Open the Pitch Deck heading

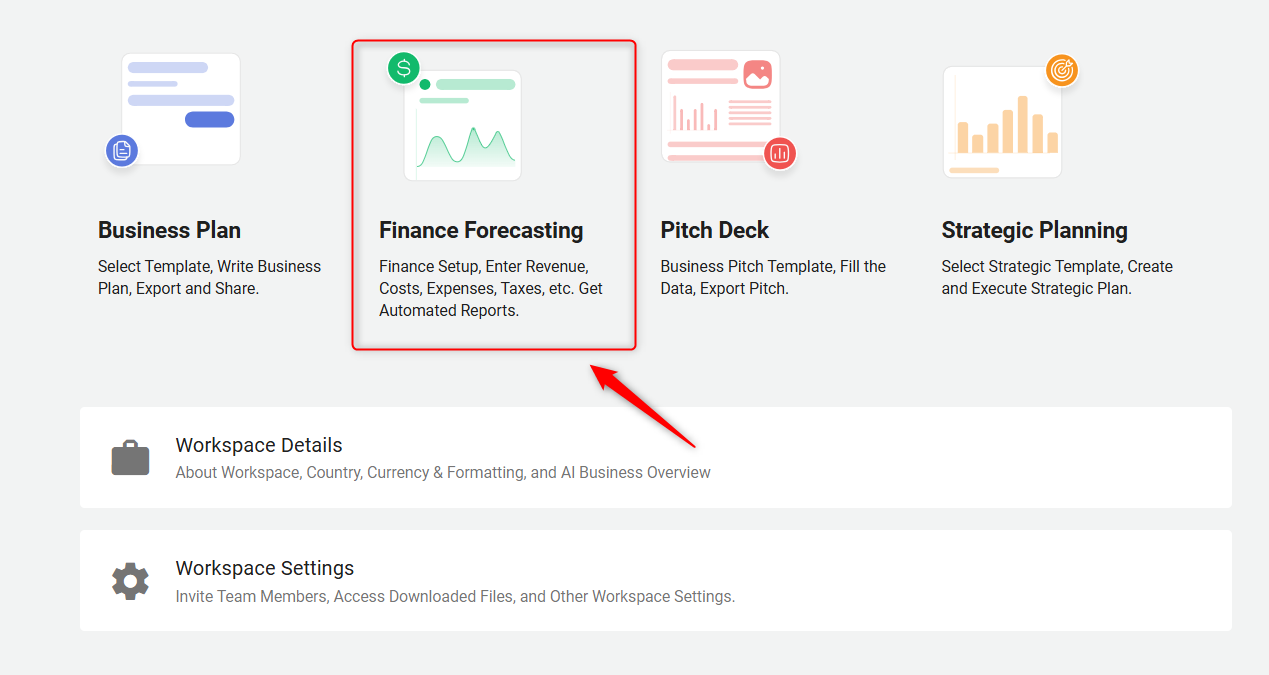(714, 230)
